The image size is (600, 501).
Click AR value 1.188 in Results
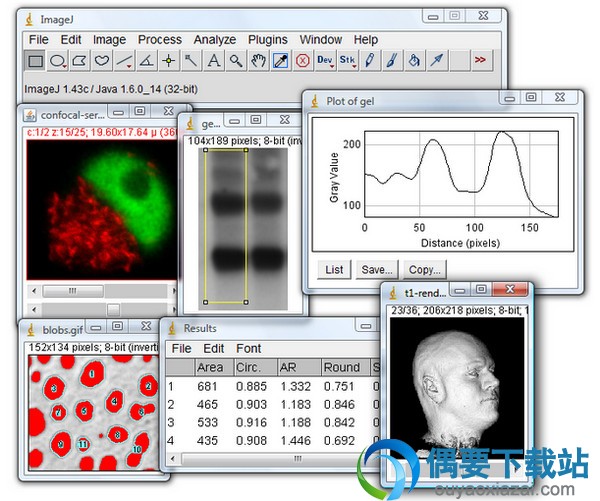point(295,423)
